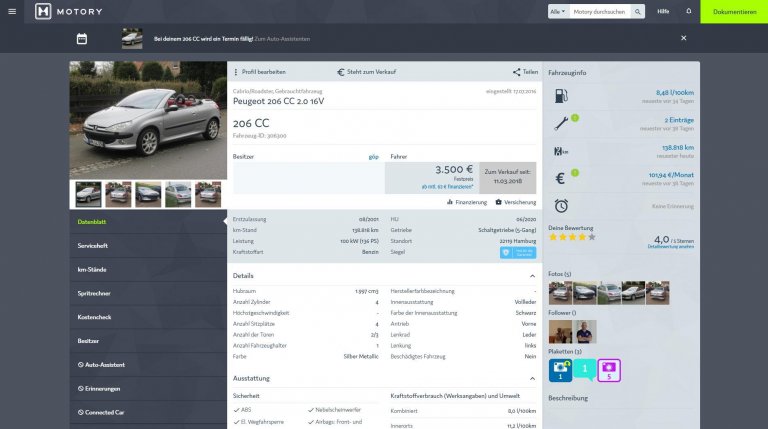The image size is (768, 429).
Task: Select the first thumbnail under main photo
Action: click(88, 194)
